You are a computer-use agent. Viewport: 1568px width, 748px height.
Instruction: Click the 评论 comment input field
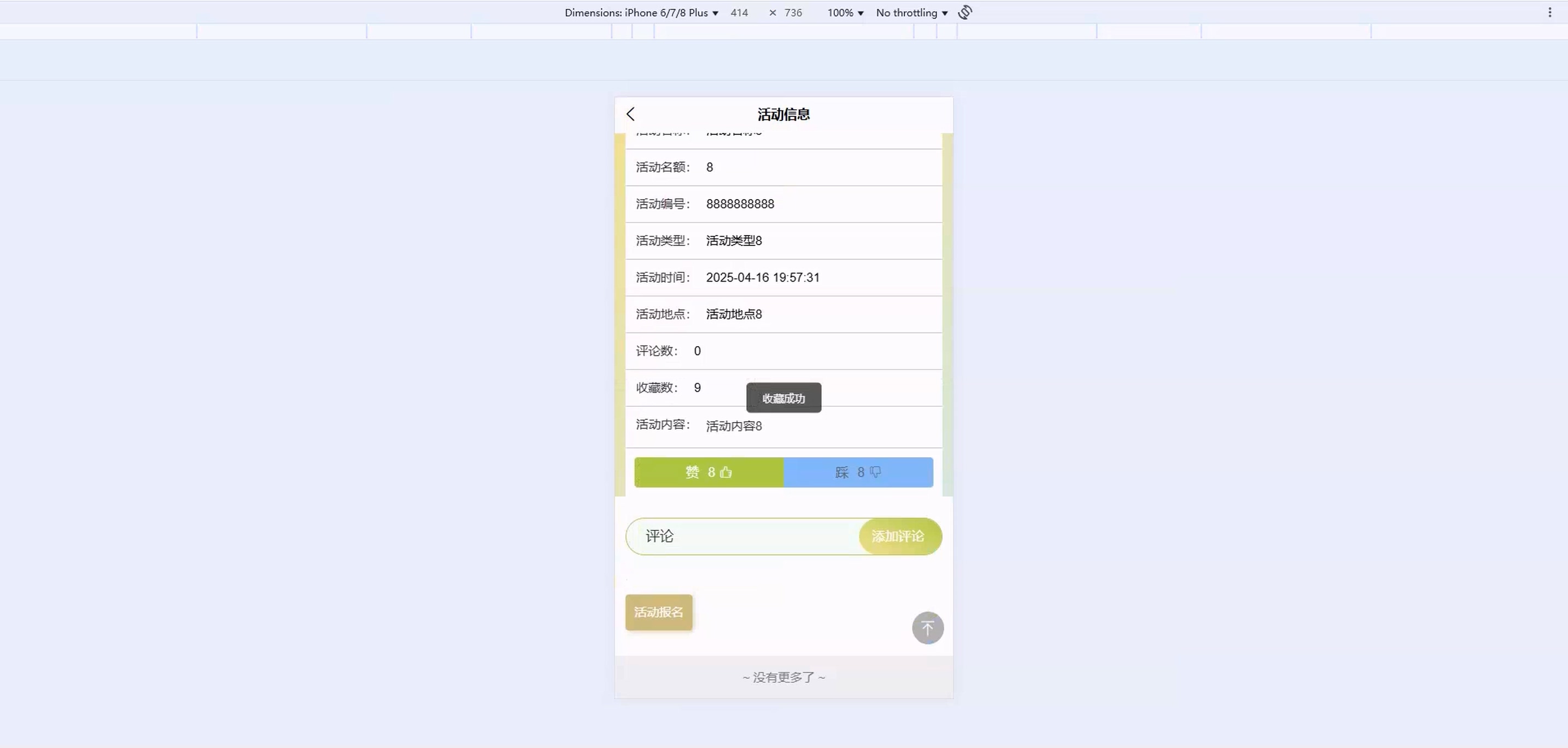tap(742, 536)
